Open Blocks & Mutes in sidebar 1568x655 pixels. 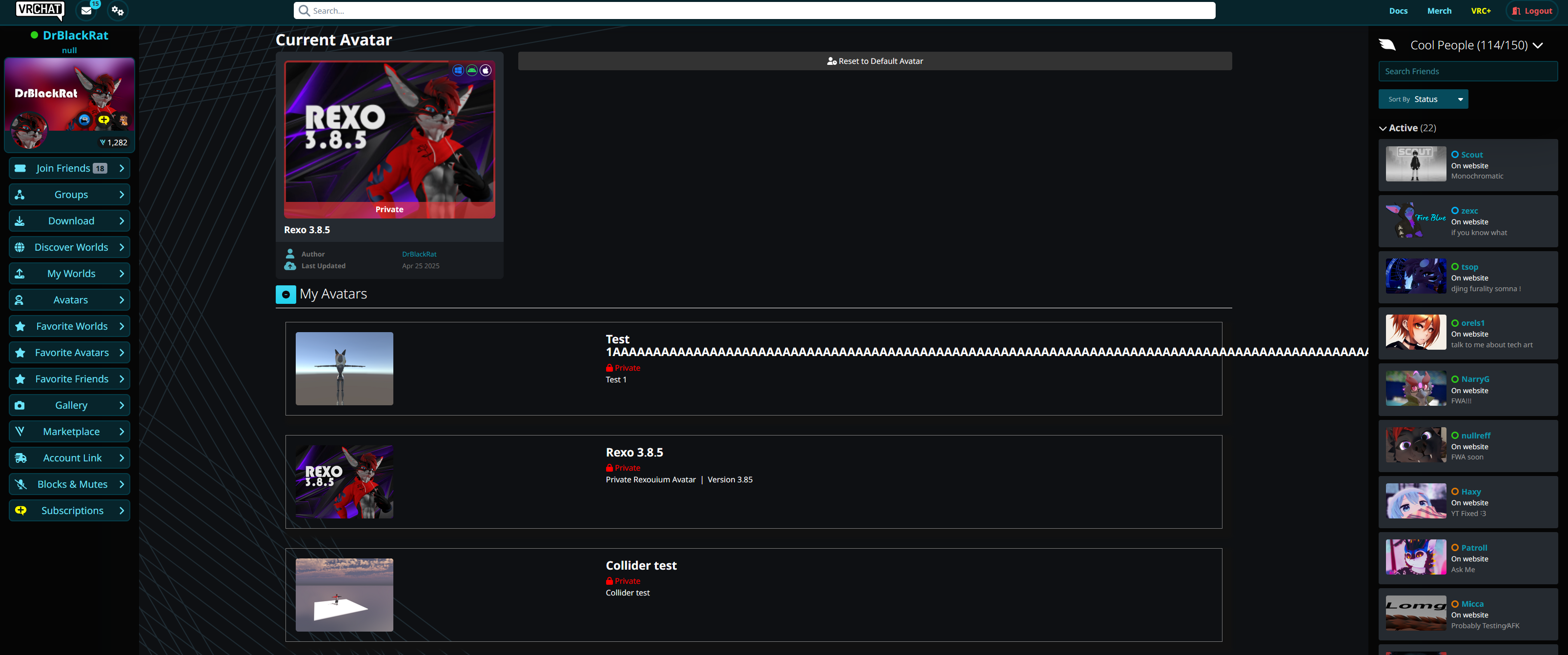coord(69,484)
